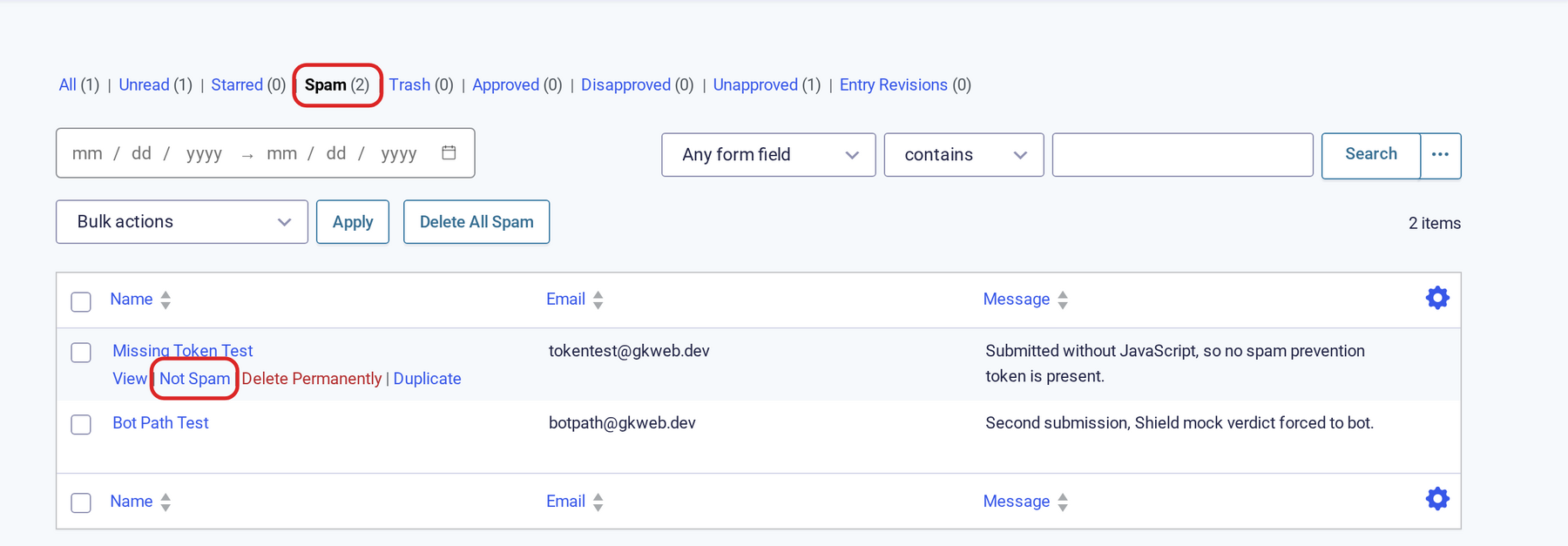This screenshot has height=546, width=1568.
Task: Switch to the Unread entries filter
Action: pyautogui.click(x=144, y=84)
